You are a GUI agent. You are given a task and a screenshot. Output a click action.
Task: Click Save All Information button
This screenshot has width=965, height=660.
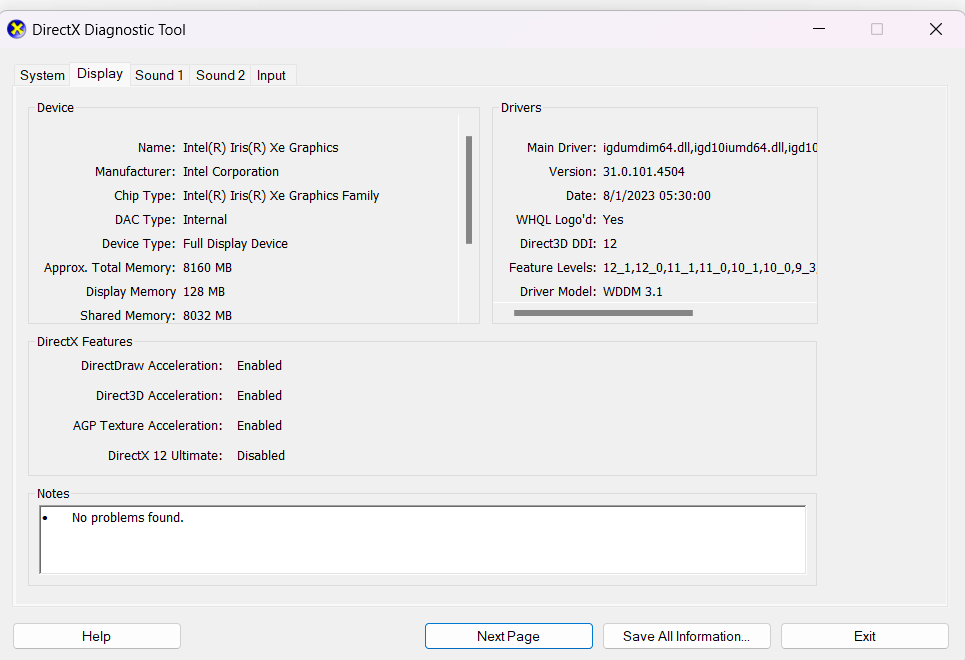[x=686, y=636]
